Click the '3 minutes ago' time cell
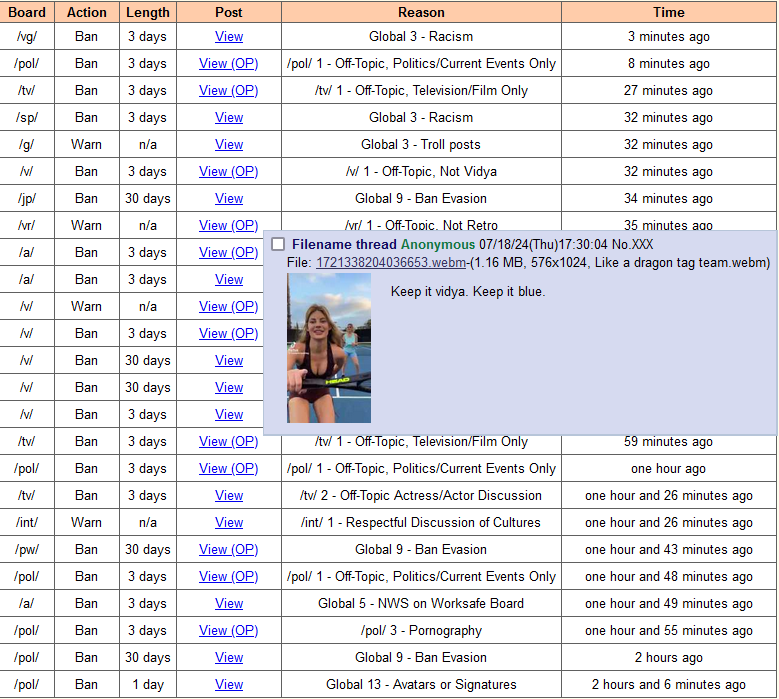The width and height of the screenshot is (779, 699). pos(669,36)
